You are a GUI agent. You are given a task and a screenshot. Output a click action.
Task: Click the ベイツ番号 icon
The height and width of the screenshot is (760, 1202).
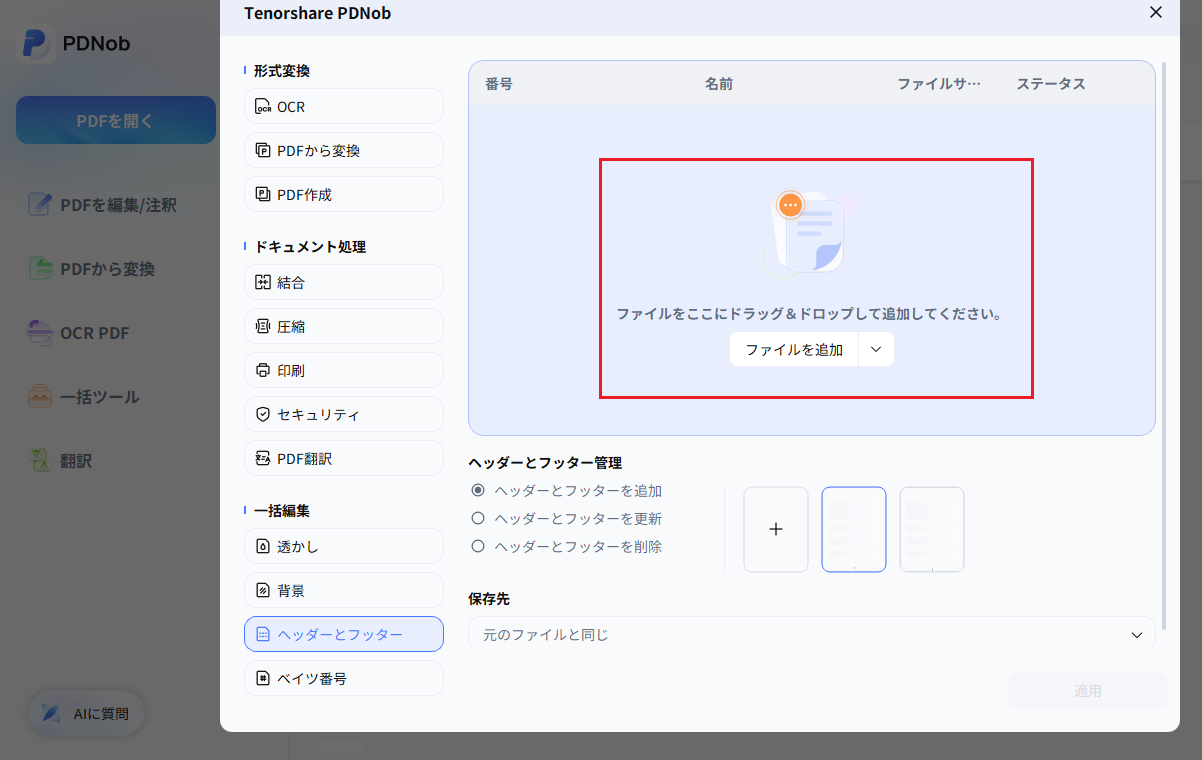[x=263, y=679]
